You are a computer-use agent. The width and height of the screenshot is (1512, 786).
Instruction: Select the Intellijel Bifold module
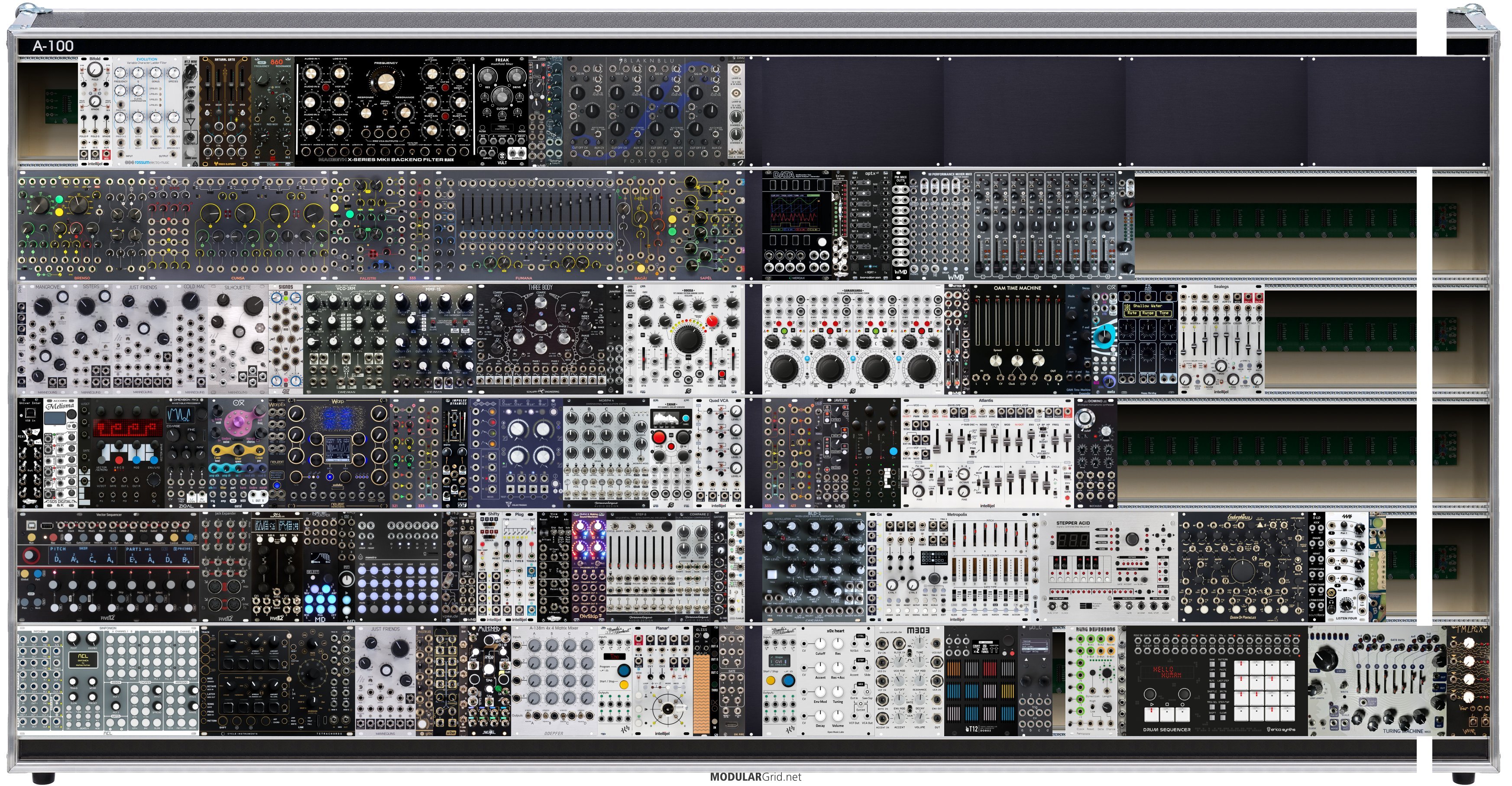click(x=94, y=111)
